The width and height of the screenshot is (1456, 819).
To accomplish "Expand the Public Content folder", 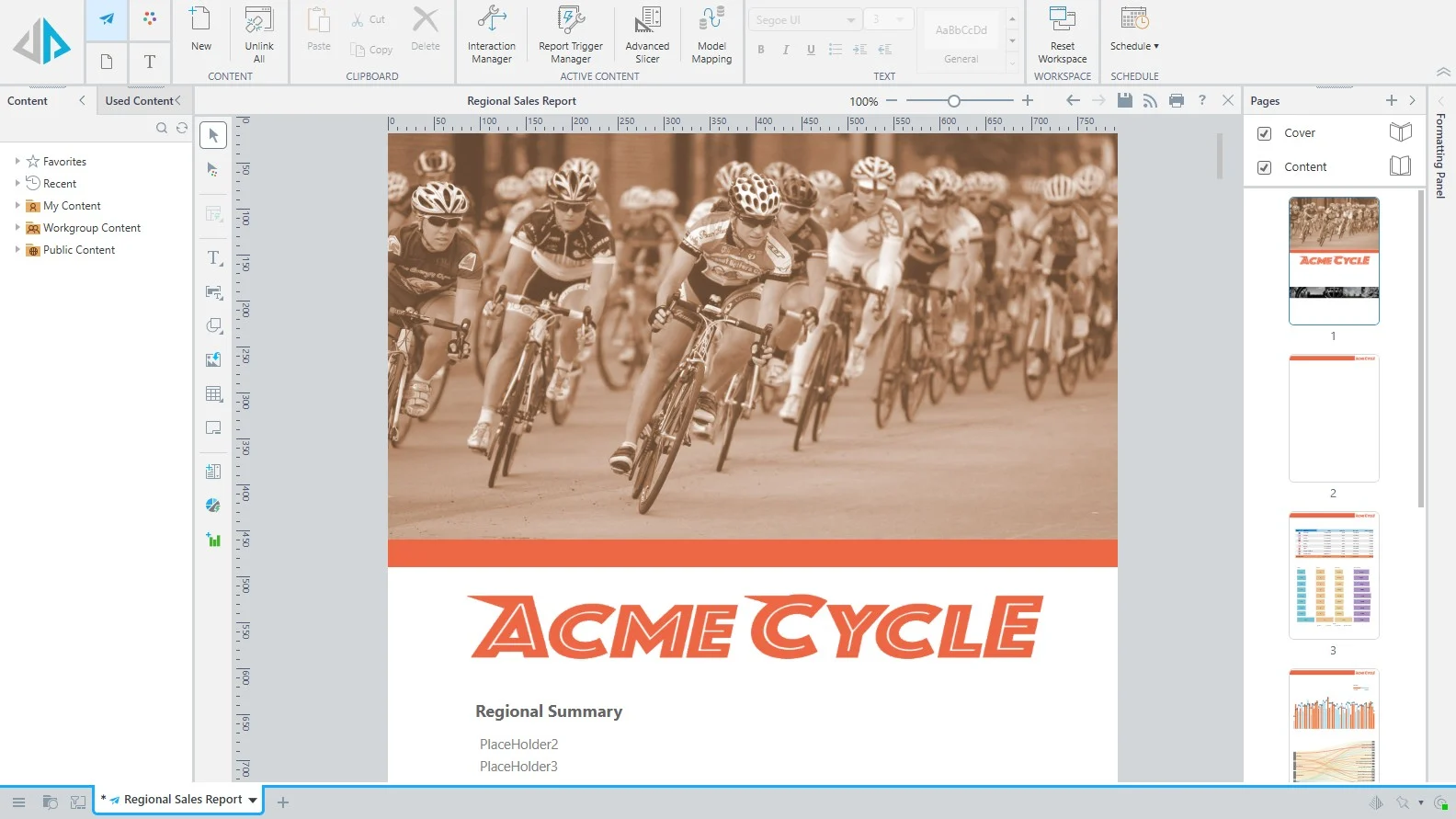I will coord(17,249).
